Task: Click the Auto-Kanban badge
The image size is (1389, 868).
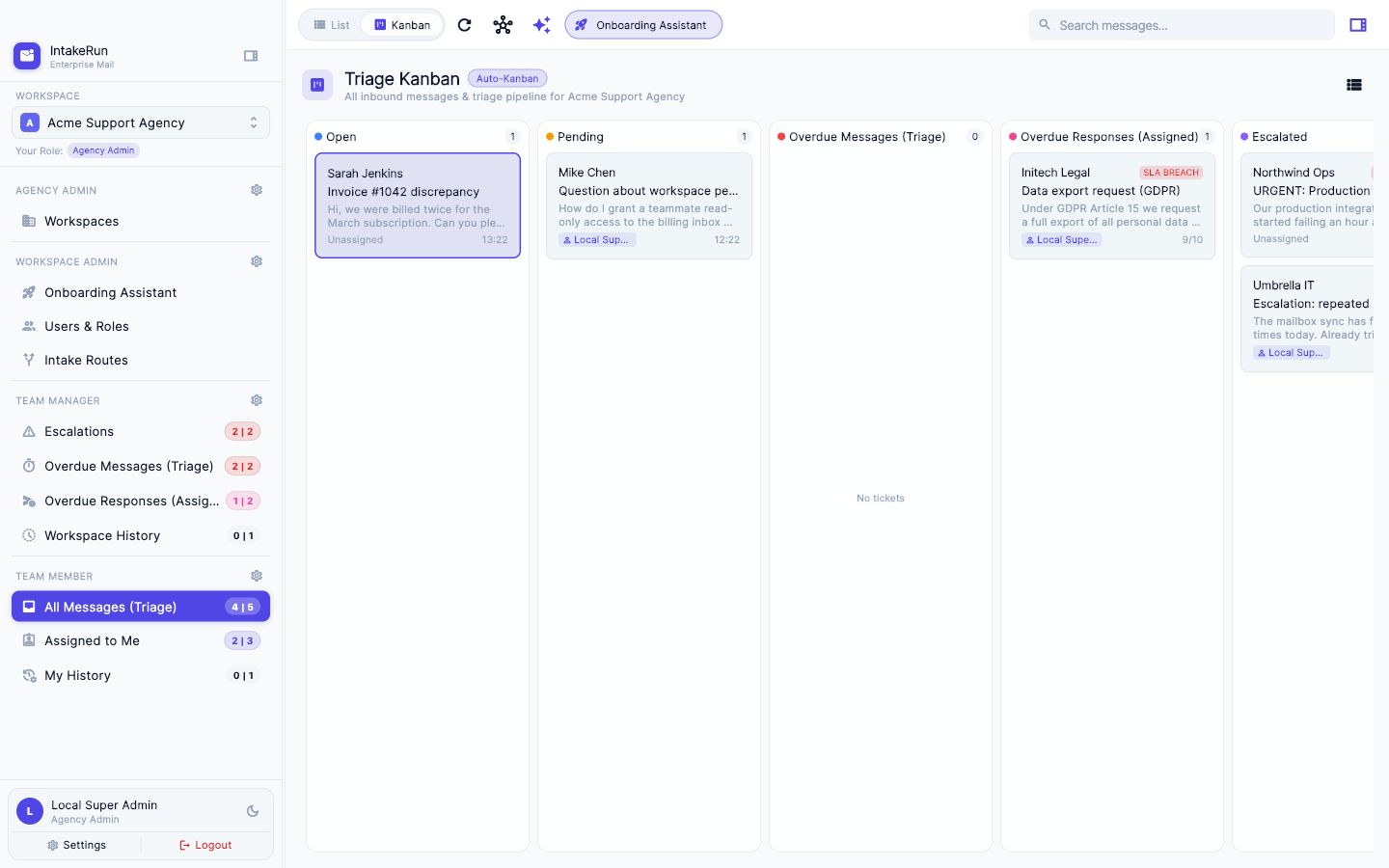Action: 507,78
